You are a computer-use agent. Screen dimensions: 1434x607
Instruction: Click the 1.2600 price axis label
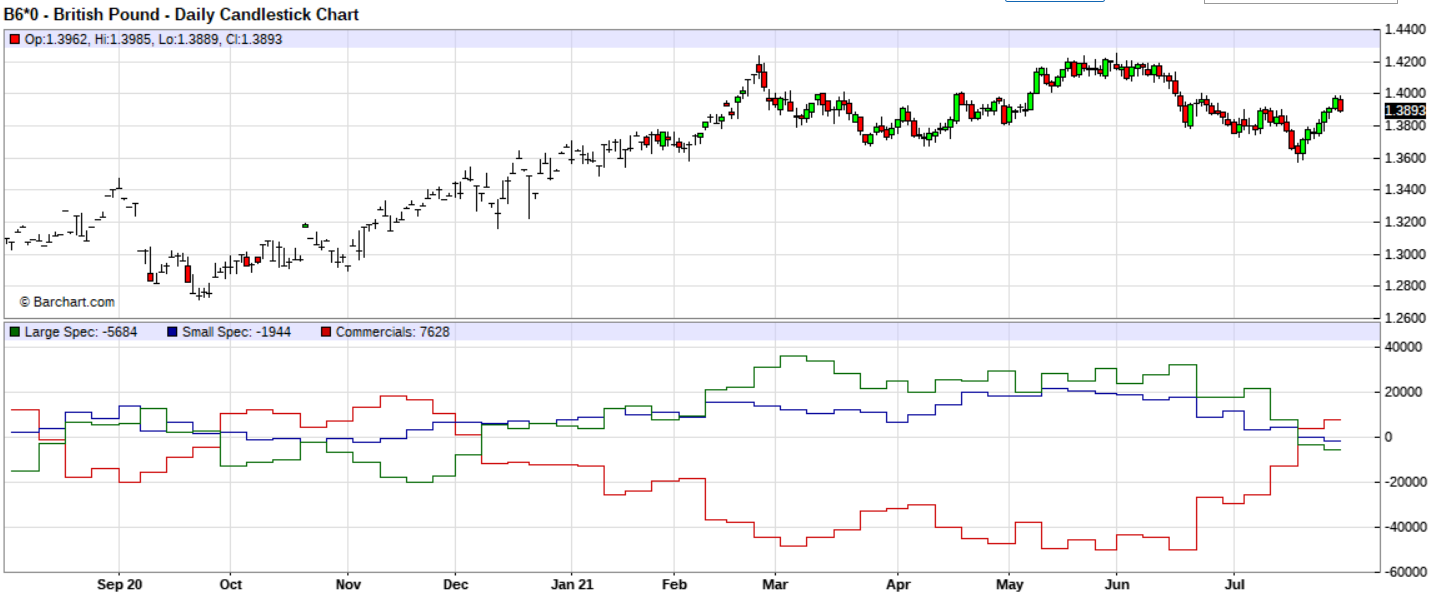click(x=1405, y=318)
